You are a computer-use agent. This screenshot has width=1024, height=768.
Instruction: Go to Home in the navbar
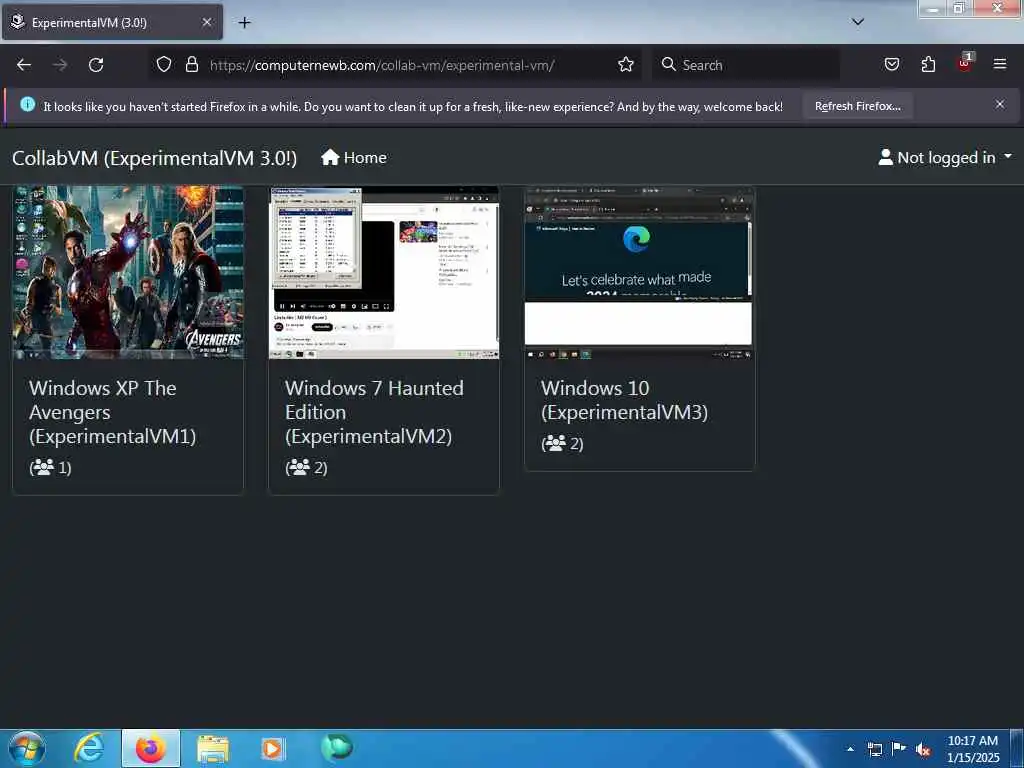point(353,157)
